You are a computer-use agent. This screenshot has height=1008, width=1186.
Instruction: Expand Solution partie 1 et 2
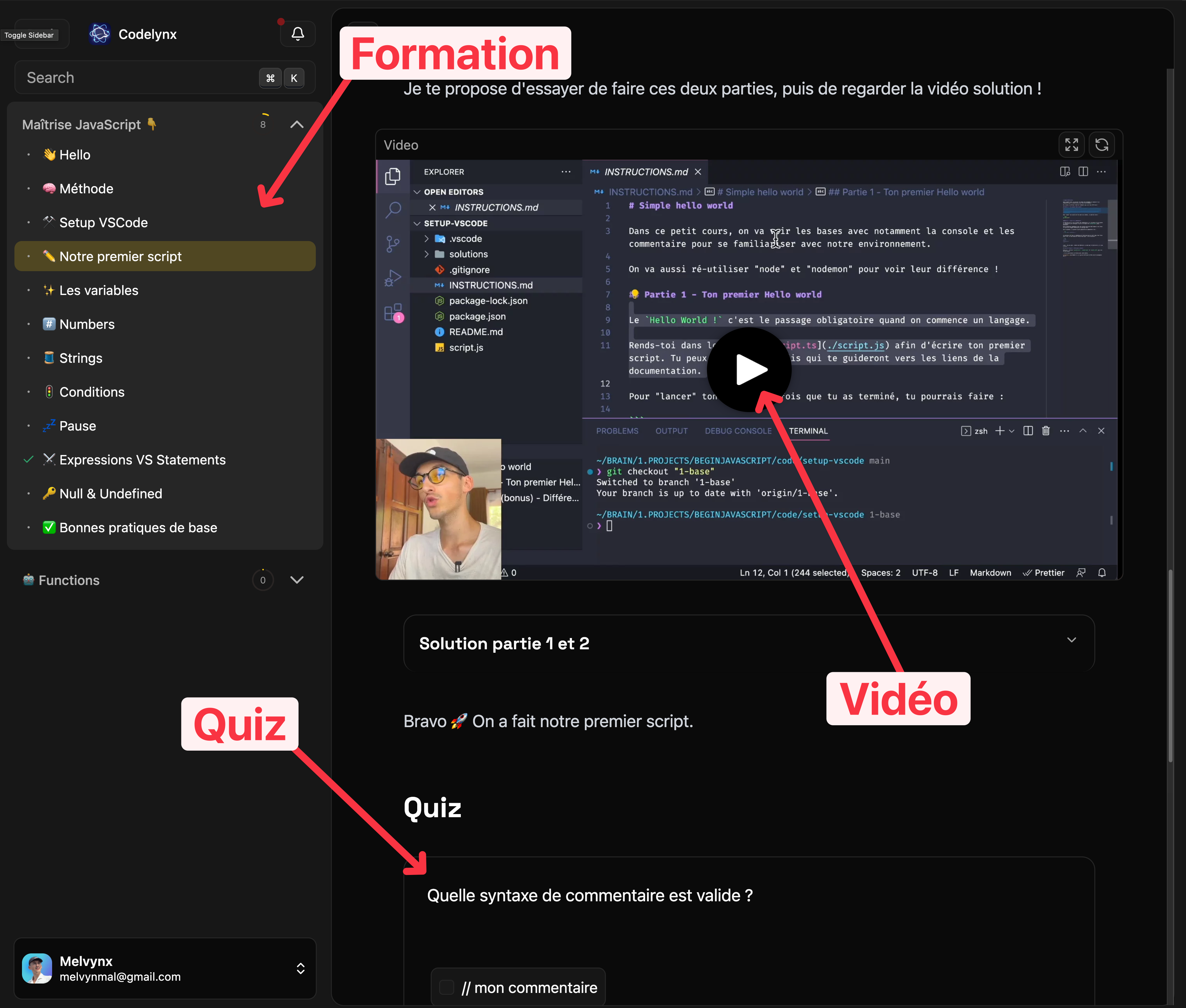tap(749, 643)
